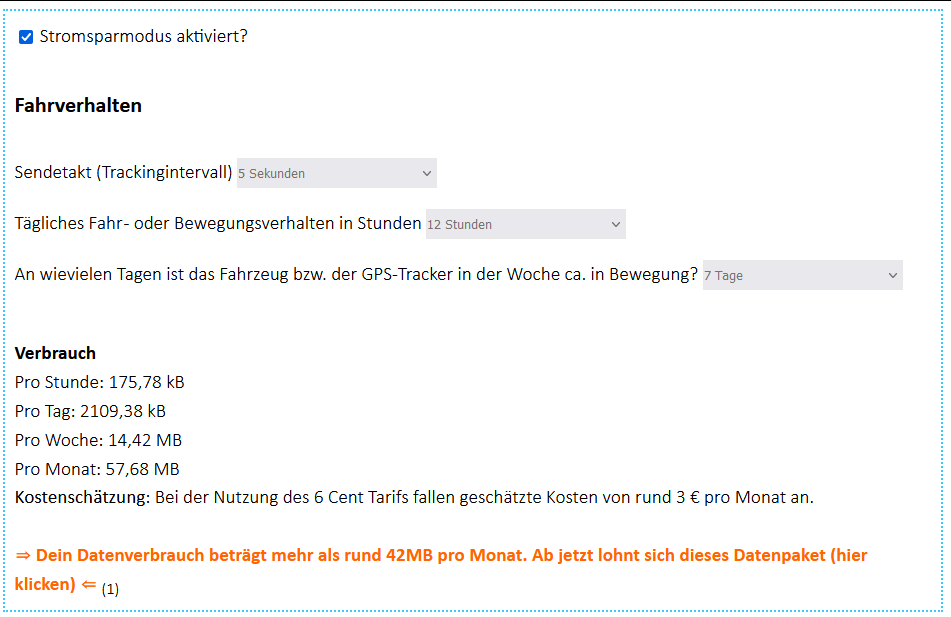
Task: Click the bold 'Kostenschätzung' text
Action: 81,497
